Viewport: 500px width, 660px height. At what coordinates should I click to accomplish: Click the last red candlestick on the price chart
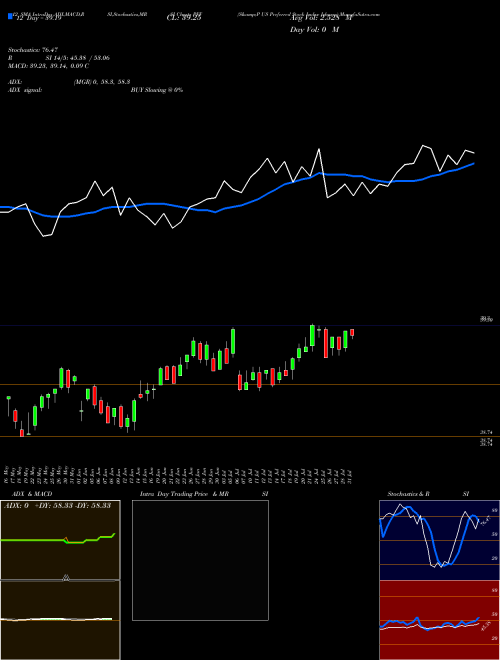352,333
